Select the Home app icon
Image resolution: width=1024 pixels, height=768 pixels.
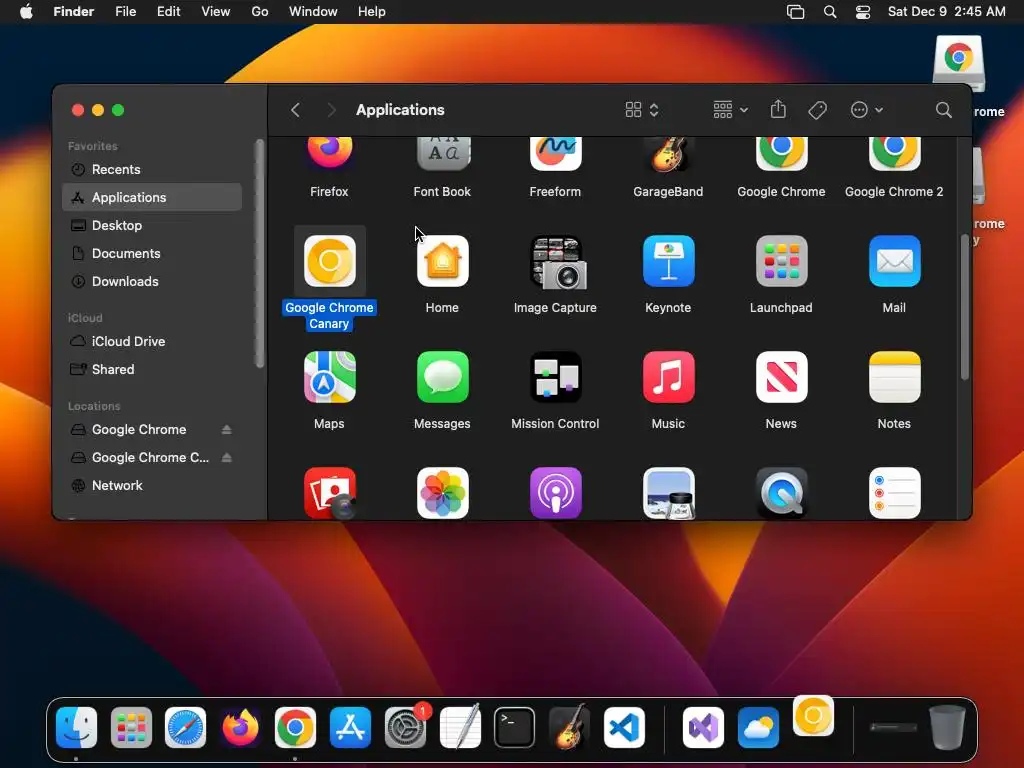443,261
